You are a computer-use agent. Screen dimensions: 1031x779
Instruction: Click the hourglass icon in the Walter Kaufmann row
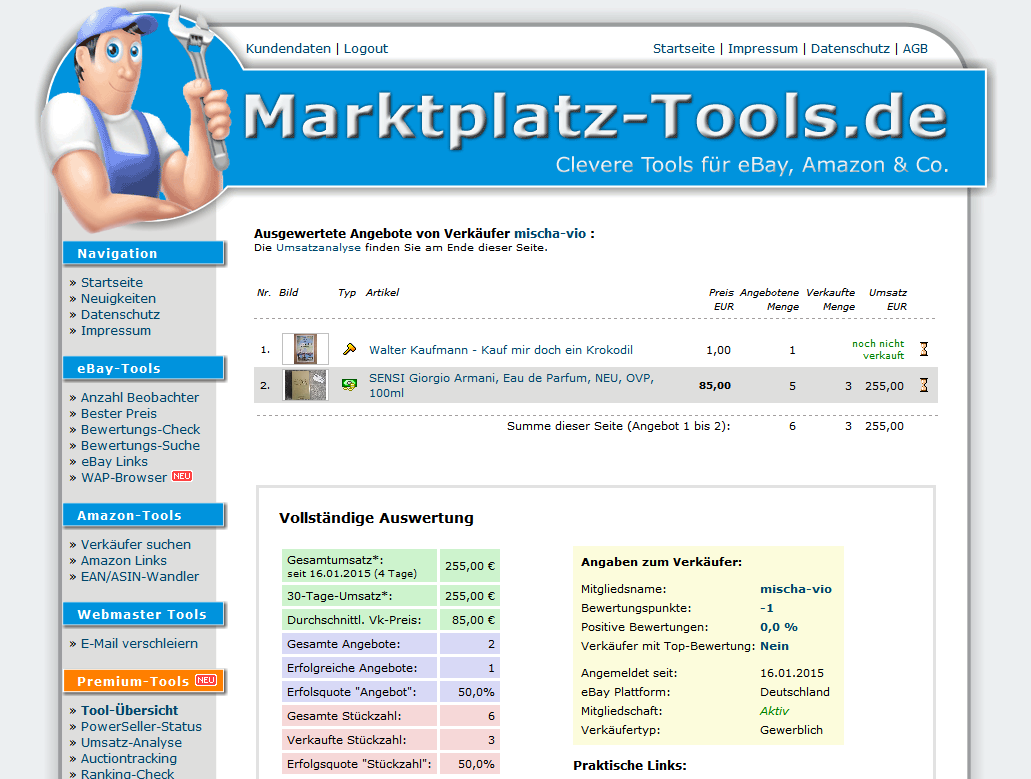[x=924, y=350]
